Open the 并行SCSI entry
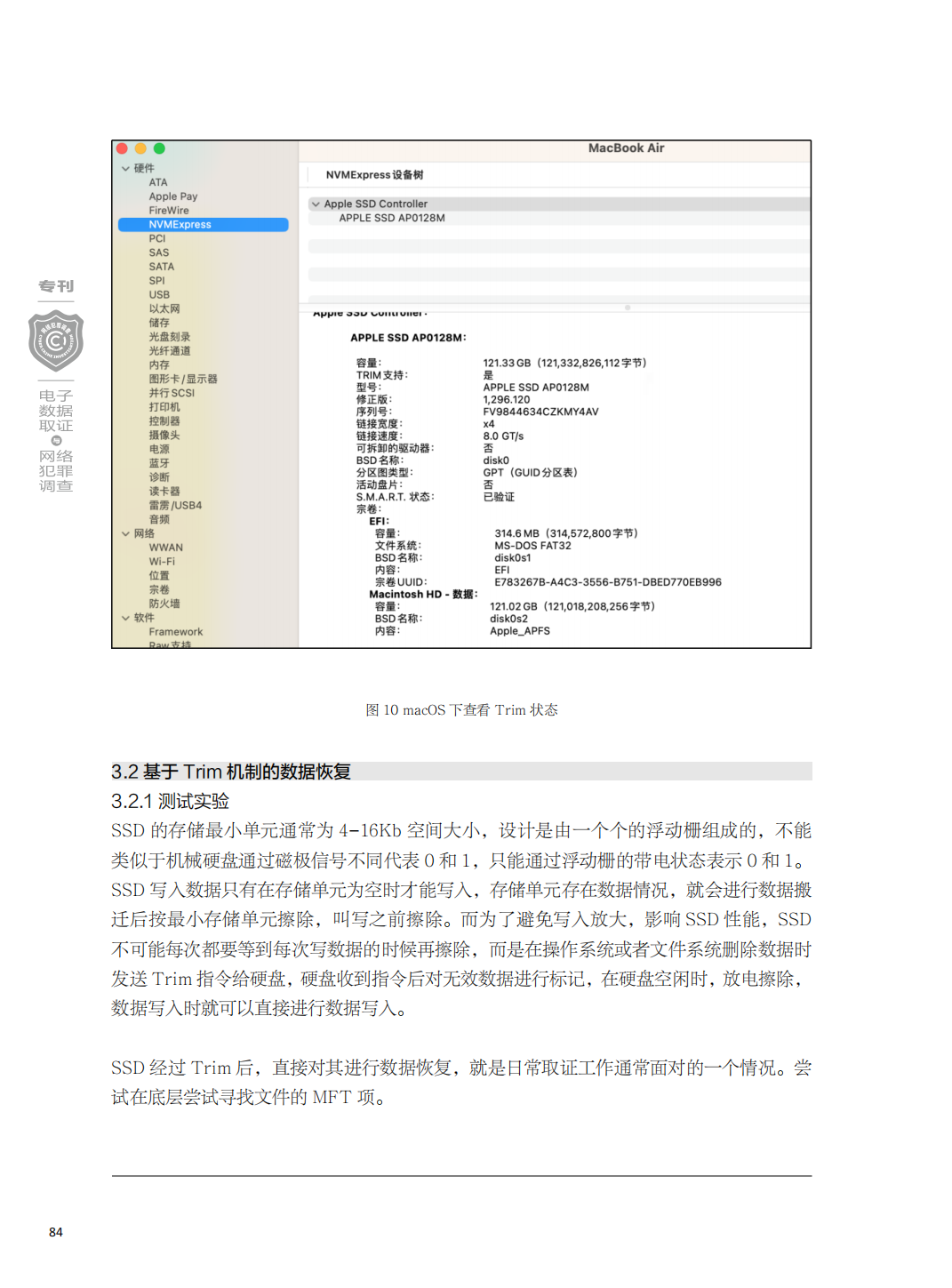Screen dimensions: 952x1288 pyautogui.click(x=172, y=393)
